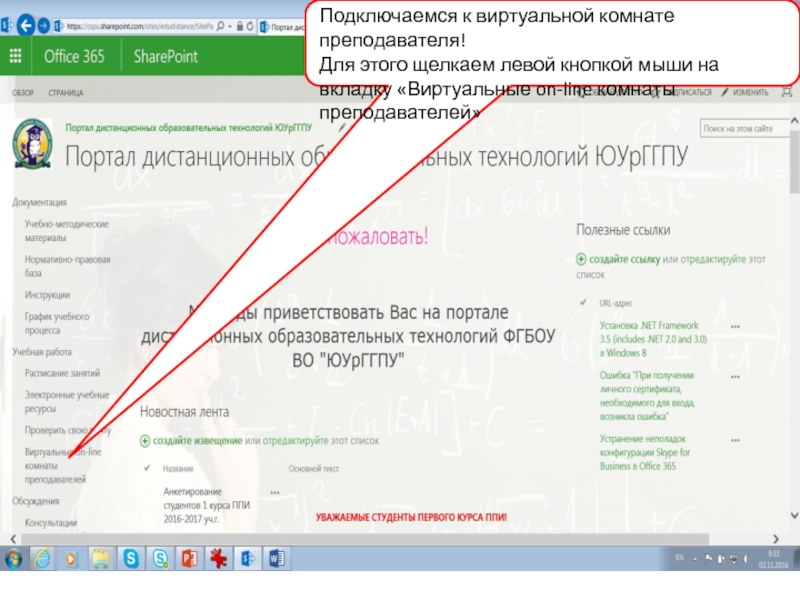Switch to the СТРАНИЦА ribbon tab
This screenshot has width=800, height=600.
(66, 93)
